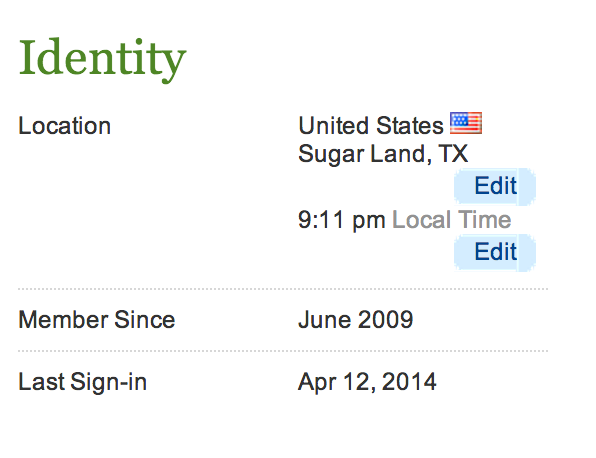The width and height of the screenshot is (596, 458).
Task: Click the Apr 12, 2014 date
Action: click(x=367, y=382)
